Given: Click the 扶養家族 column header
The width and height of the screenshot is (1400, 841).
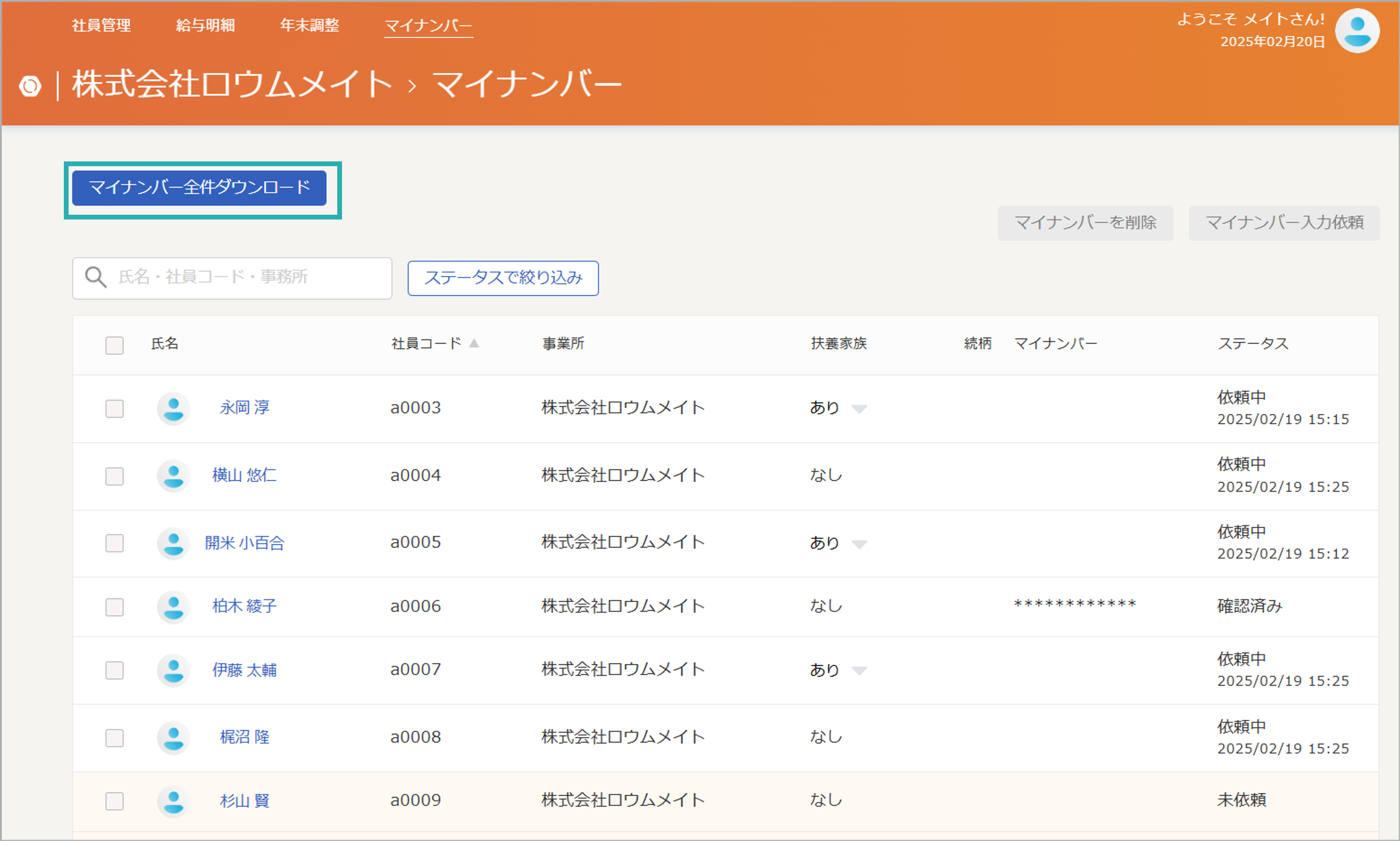Looking at the screenshot, I should pyautogui.click(x=839, y=344).
